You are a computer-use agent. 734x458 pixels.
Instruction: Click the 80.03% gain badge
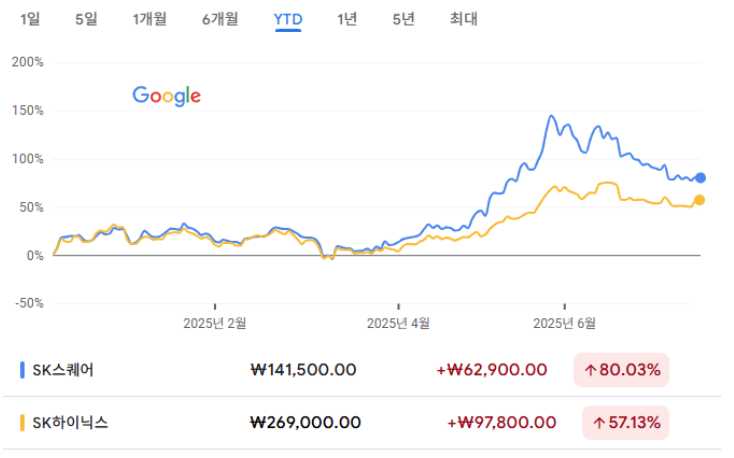point(621,370)
